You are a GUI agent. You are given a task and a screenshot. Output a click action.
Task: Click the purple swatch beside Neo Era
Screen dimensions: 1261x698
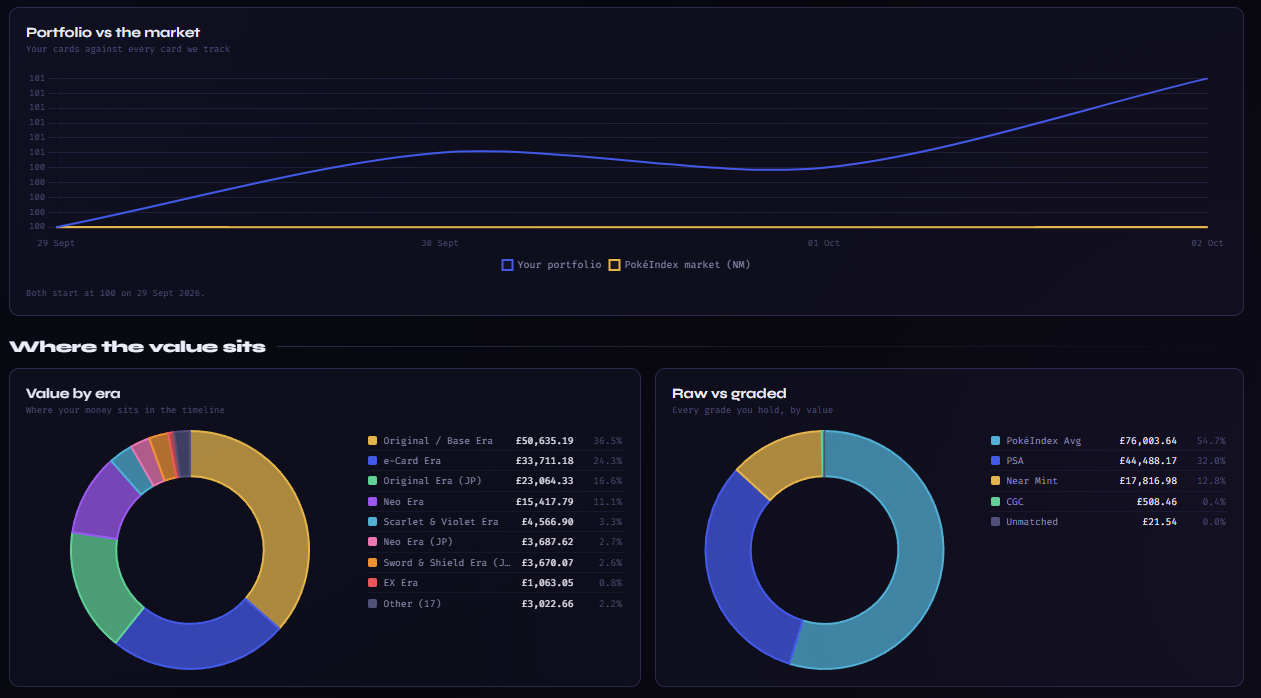click(373, 502)
